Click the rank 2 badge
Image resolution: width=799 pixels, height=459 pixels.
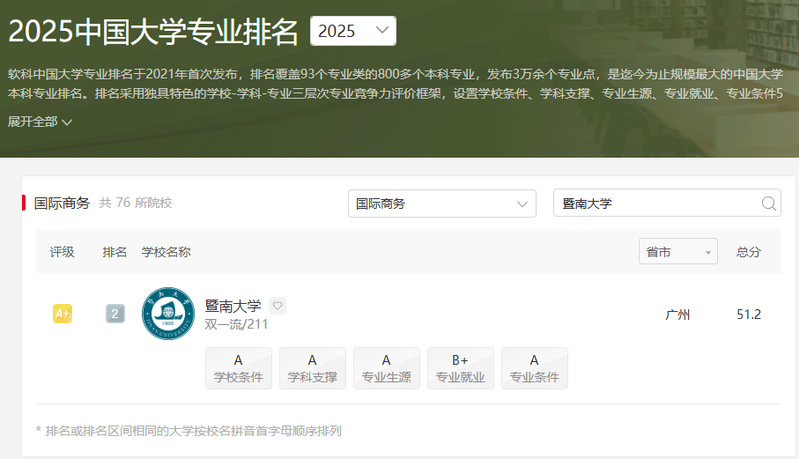115,314
